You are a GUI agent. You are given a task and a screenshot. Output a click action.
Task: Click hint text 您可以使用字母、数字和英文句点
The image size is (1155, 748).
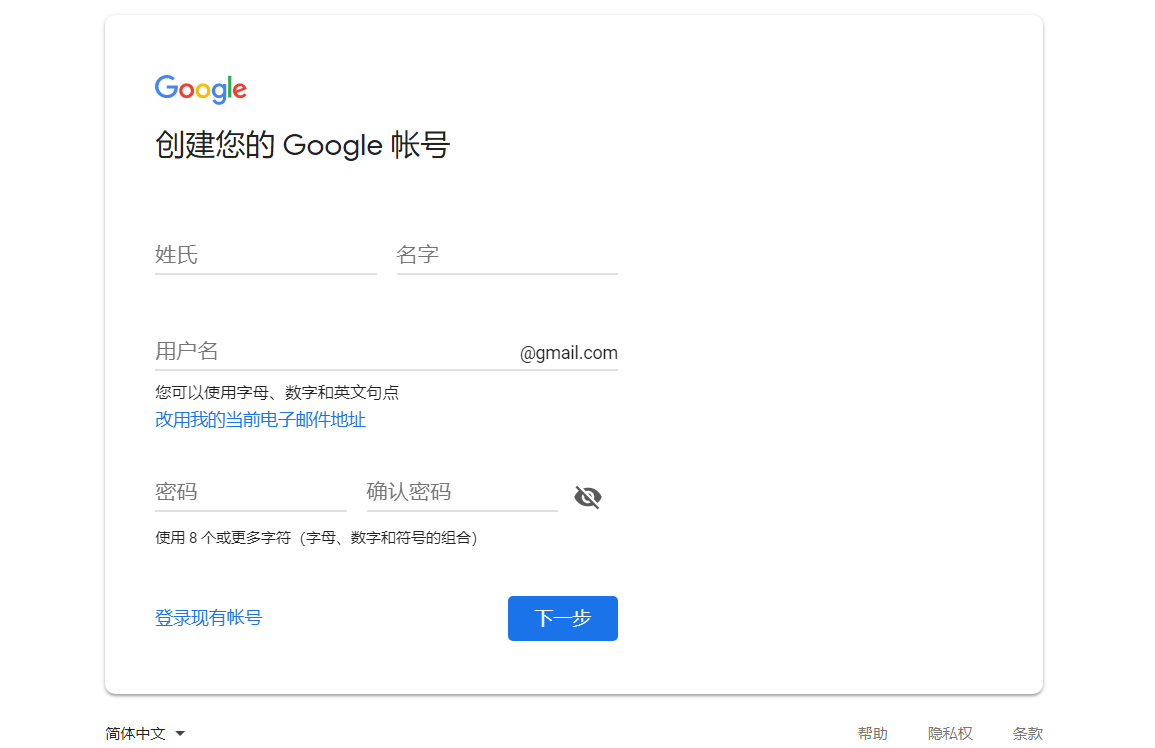pos(277,392)
